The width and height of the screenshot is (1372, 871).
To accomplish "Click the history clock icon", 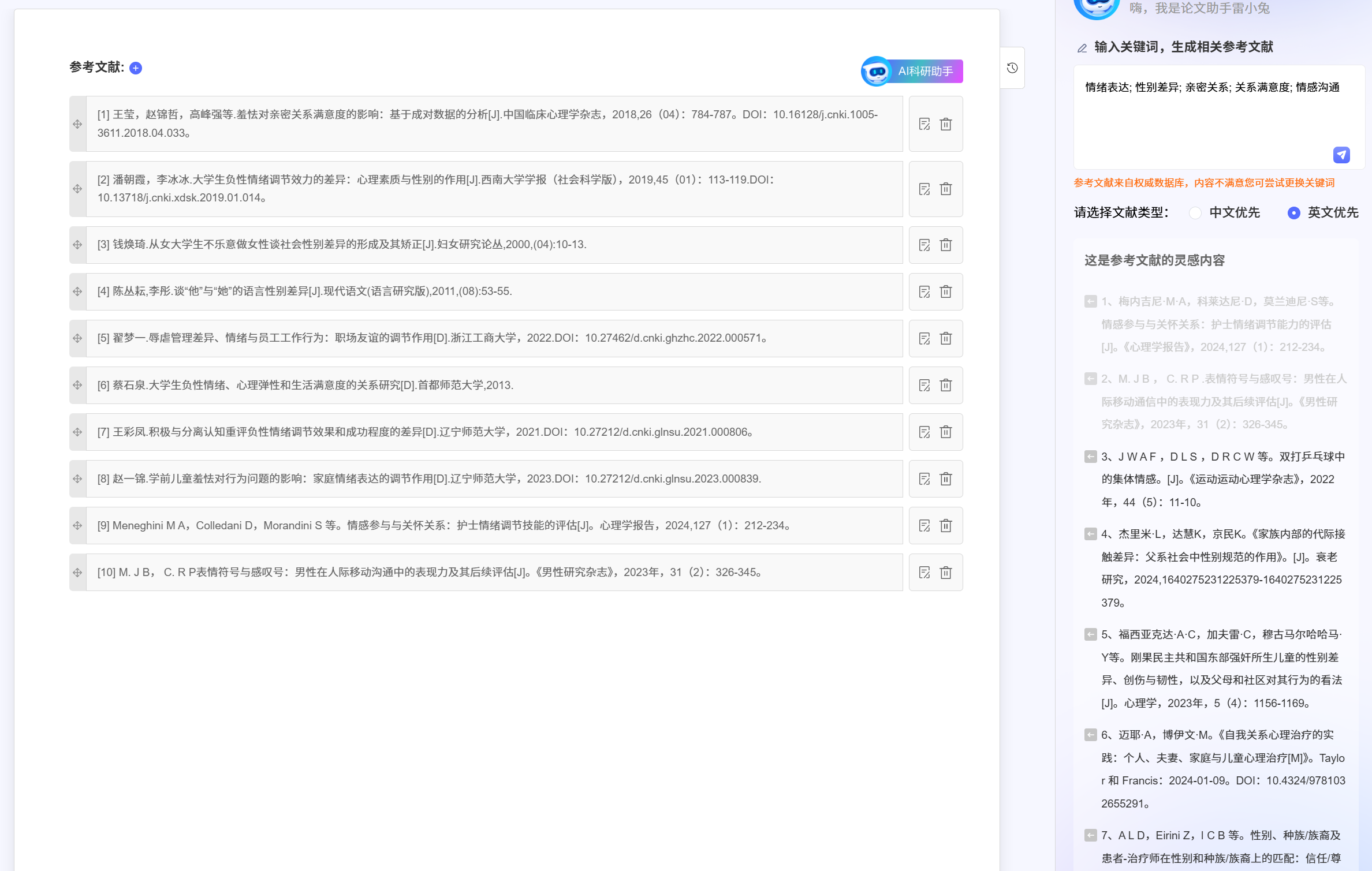I will click(1012, 68).
